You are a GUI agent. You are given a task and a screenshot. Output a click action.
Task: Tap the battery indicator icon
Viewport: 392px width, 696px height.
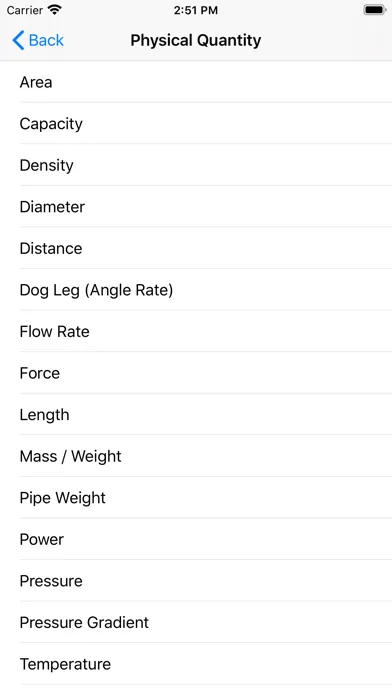coord(374,10)
